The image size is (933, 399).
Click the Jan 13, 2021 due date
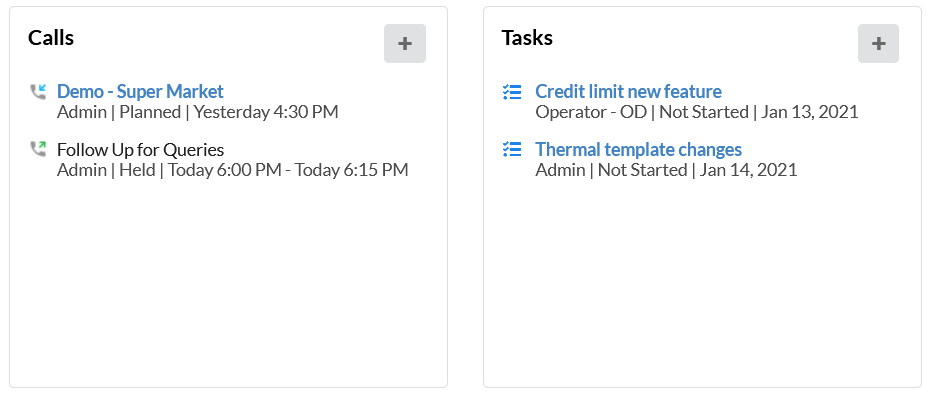point(809,112)
